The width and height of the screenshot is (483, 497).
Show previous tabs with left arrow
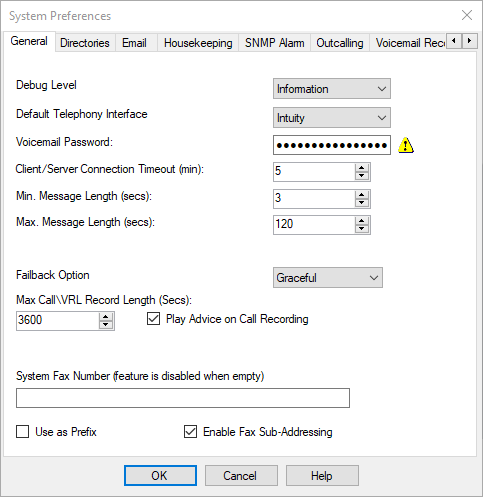pyautogui.click(x=454, y=41)
